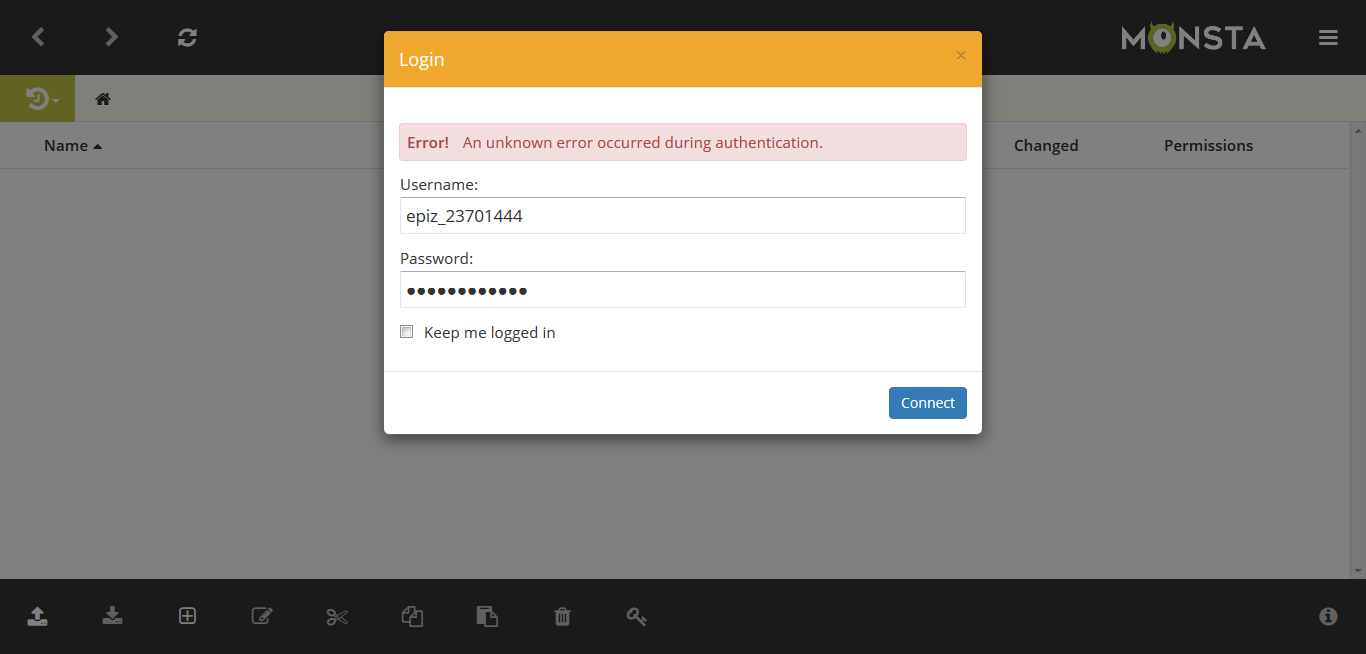The height and width of the screenshot is (654, 1366).
Task: Show the info circle icon
Action: 1328,616
